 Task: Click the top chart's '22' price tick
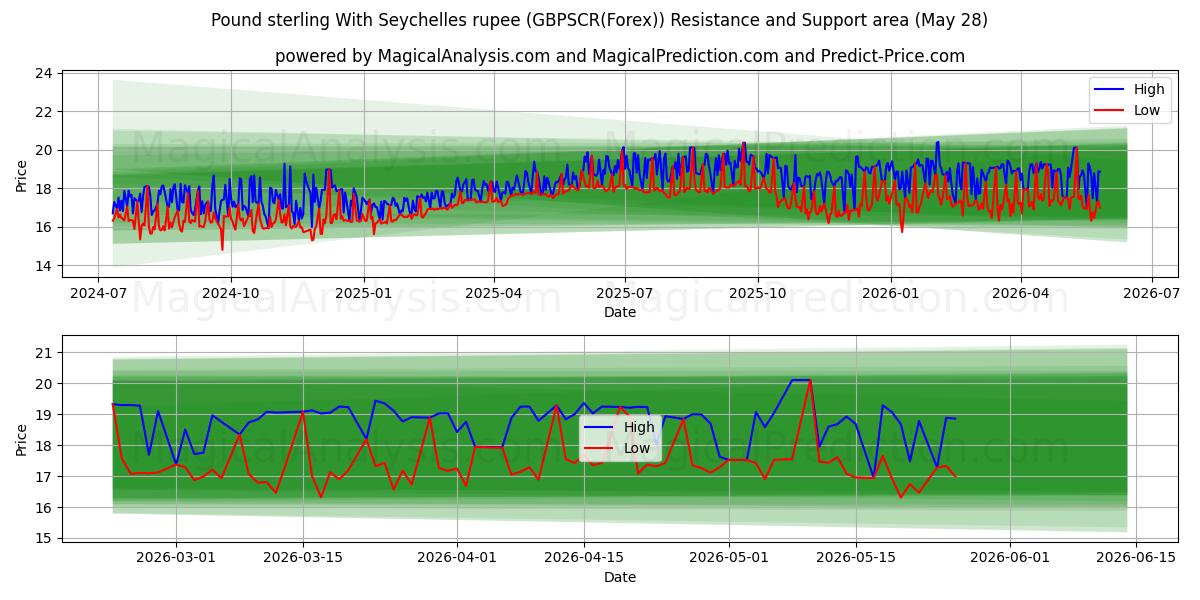click(x=44, y=112)
